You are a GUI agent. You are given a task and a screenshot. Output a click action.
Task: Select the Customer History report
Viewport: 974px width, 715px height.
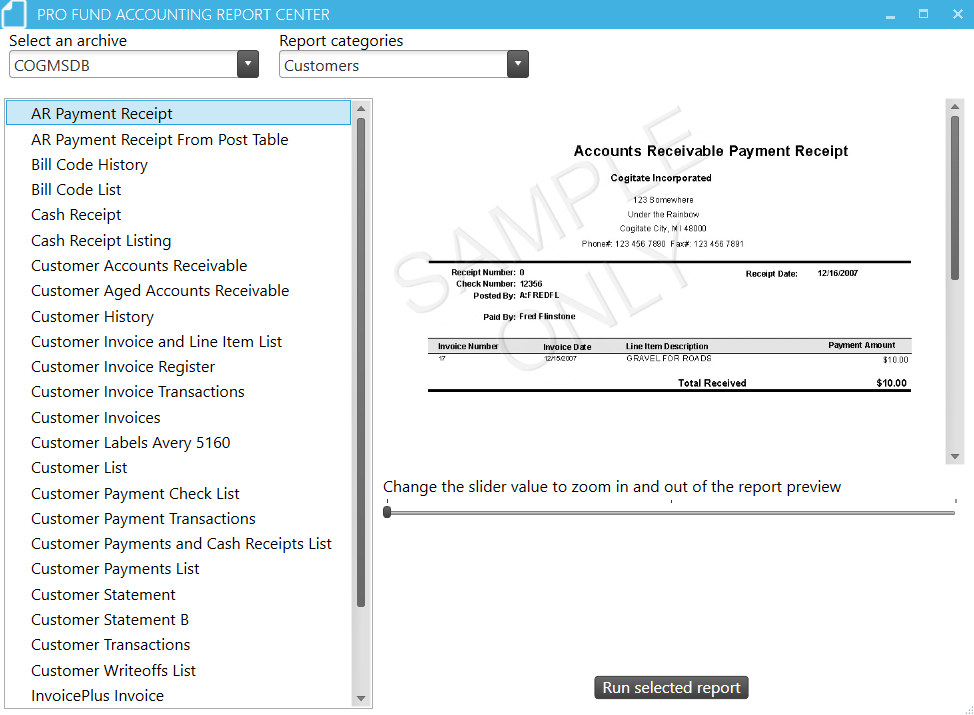93,317
